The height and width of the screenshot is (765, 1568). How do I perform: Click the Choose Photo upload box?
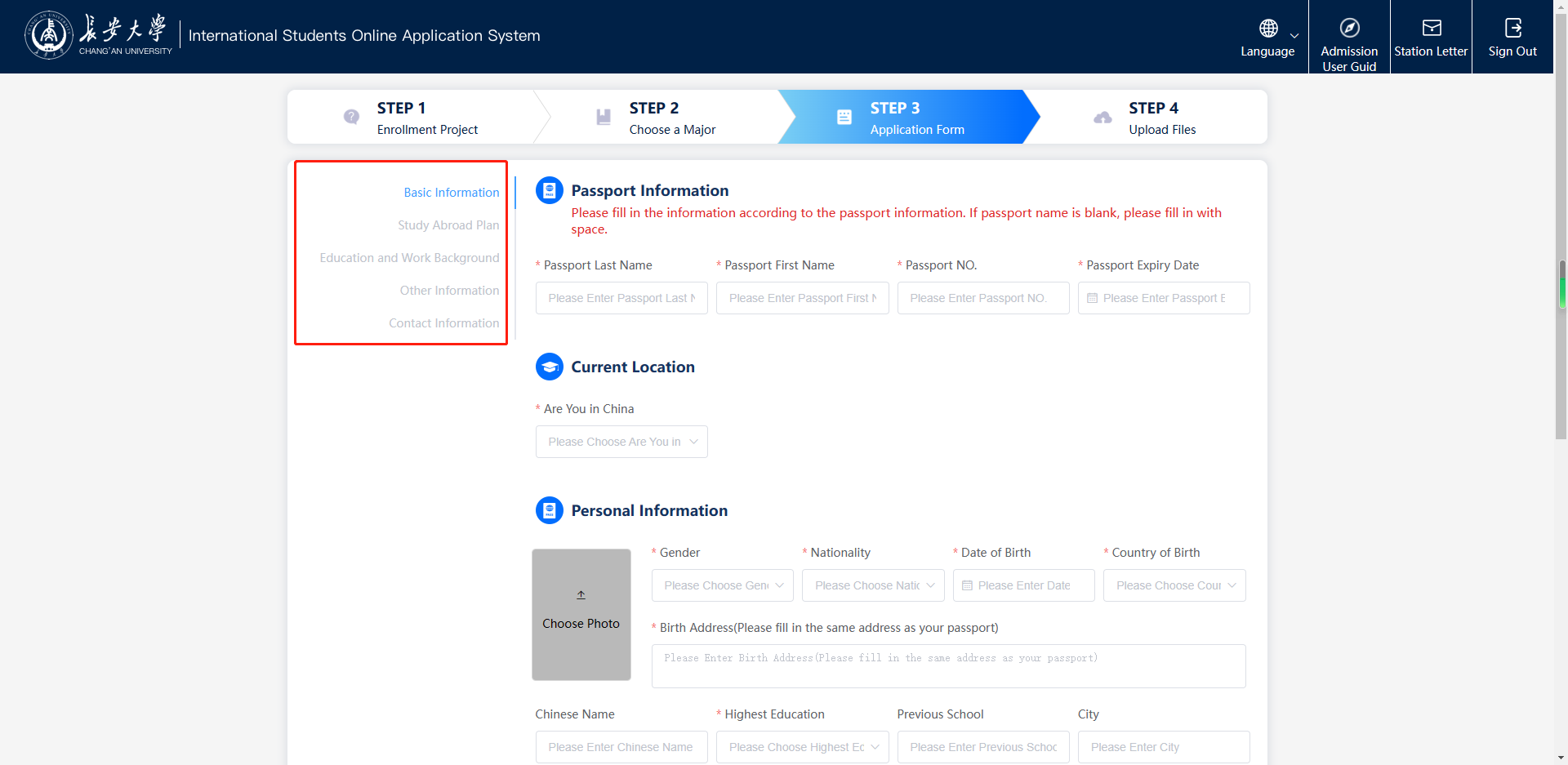coord(581,614)
